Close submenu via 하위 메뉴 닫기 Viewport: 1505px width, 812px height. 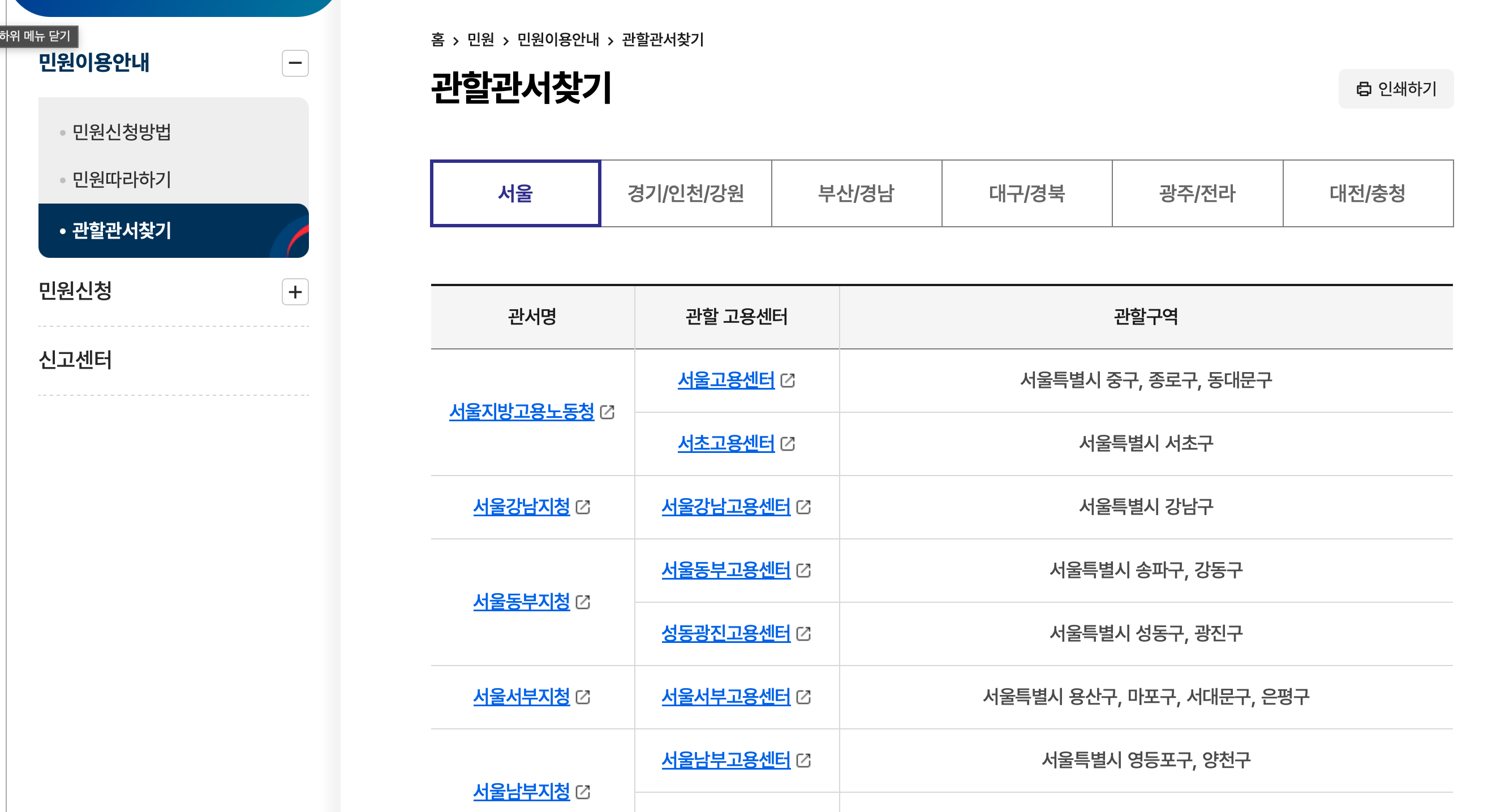pos(35,36)
